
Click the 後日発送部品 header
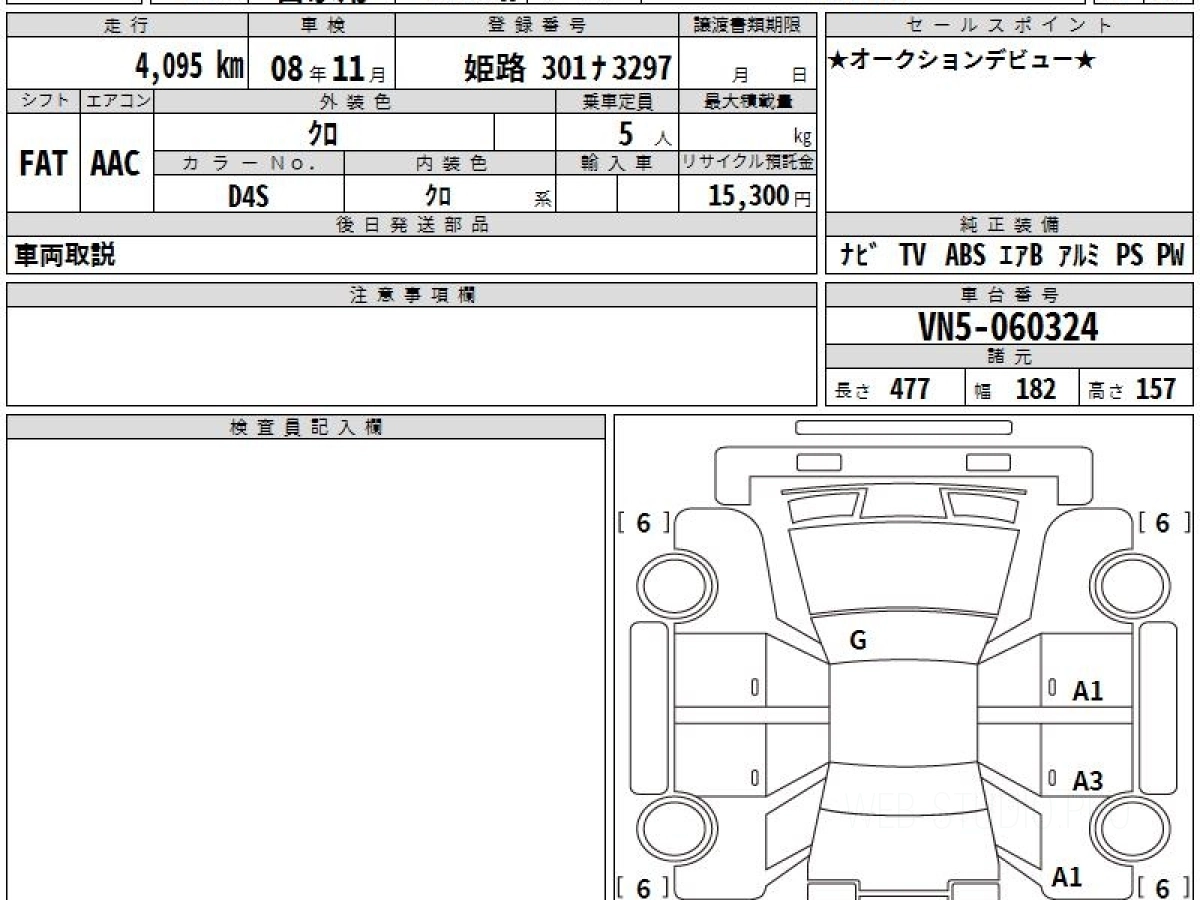coord(412,225)
